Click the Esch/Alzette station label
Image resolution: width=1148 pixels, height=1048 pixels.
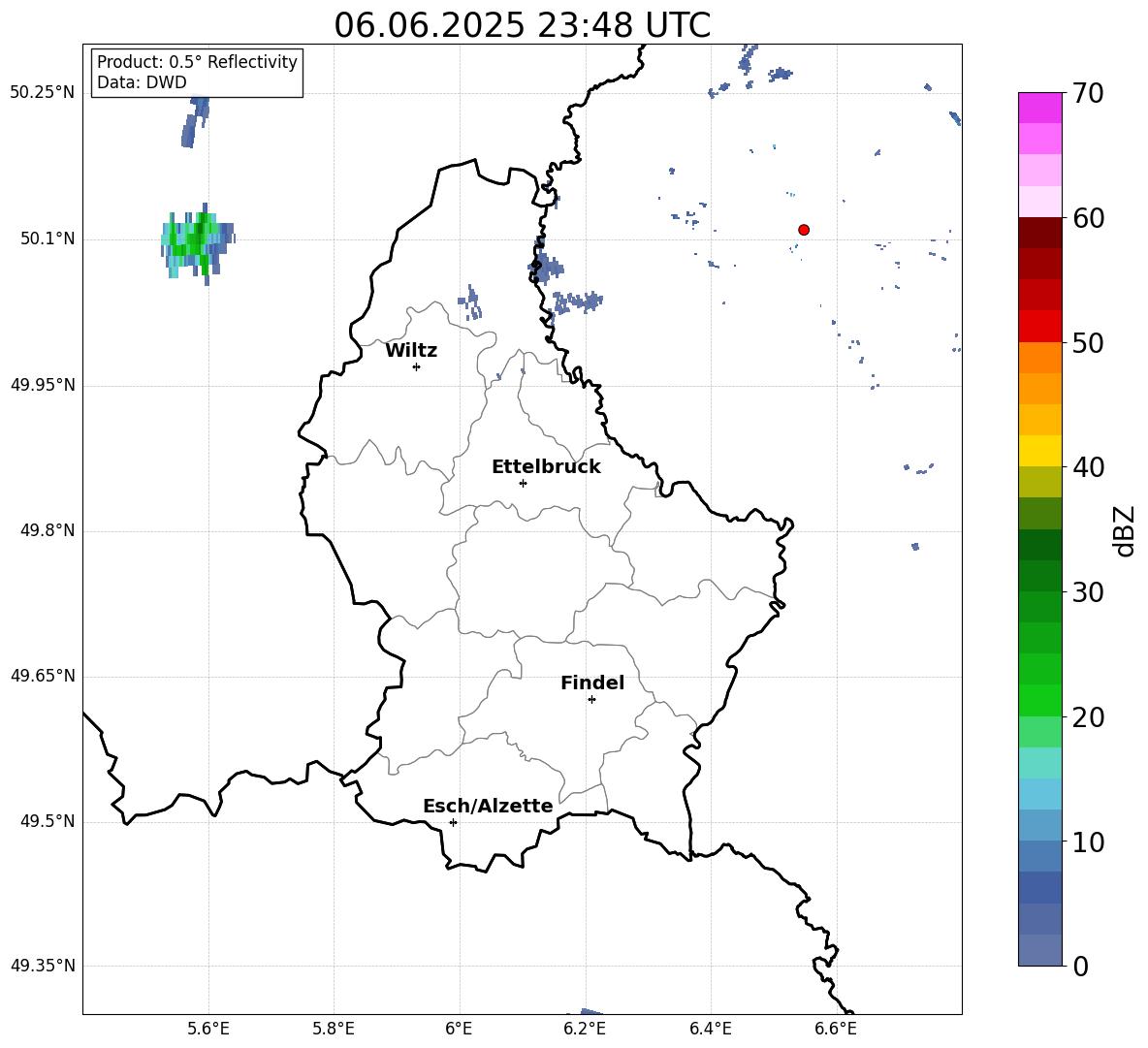click(x=488, y=806)
